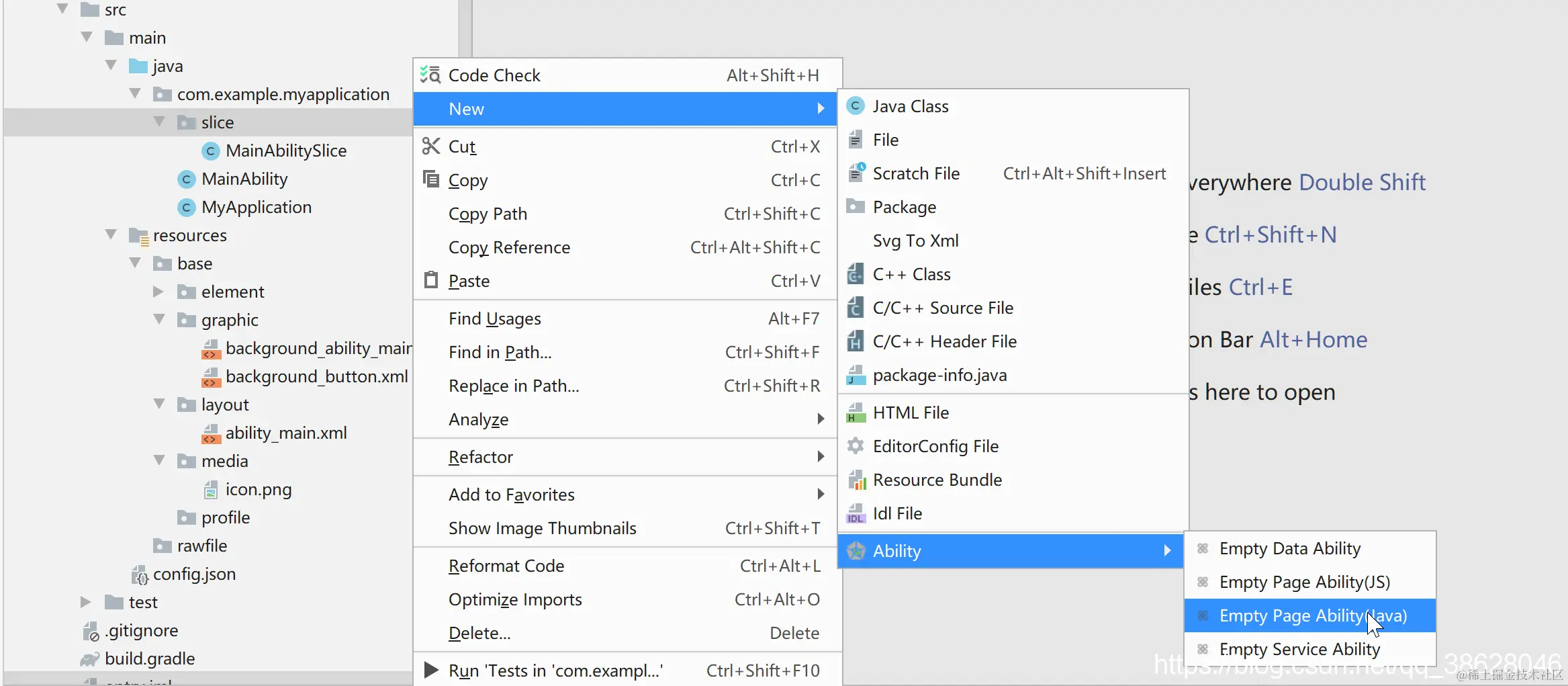The image size is (1568, 686).
Task: Expand the test folder arrow
Action: [x=85, y=601]
